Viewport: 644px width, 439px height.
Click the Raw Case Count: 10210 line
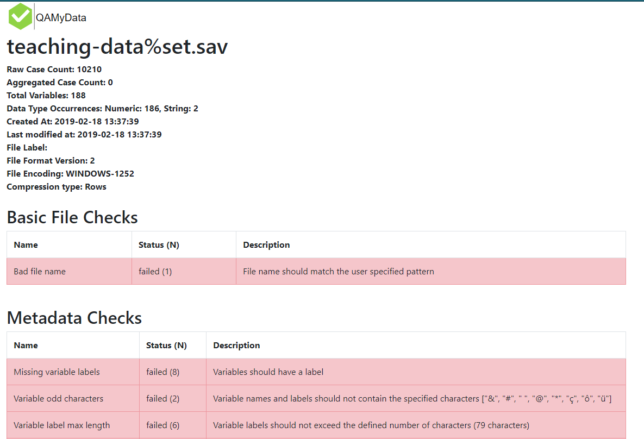click(x=54, y=69)
